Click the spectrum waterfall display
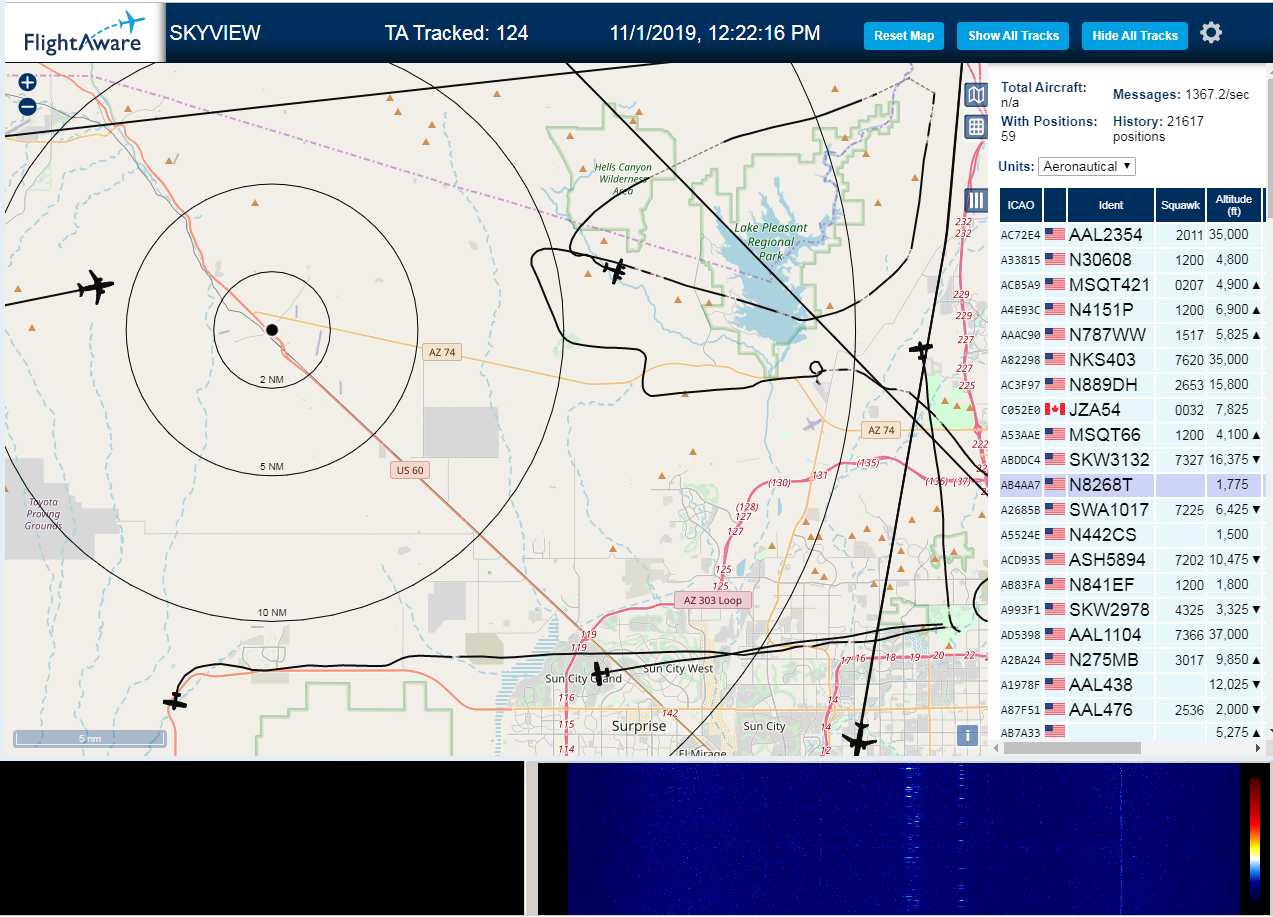This screenshot has width=1273, height=917. pyautogui.click(x=903, y=838)
